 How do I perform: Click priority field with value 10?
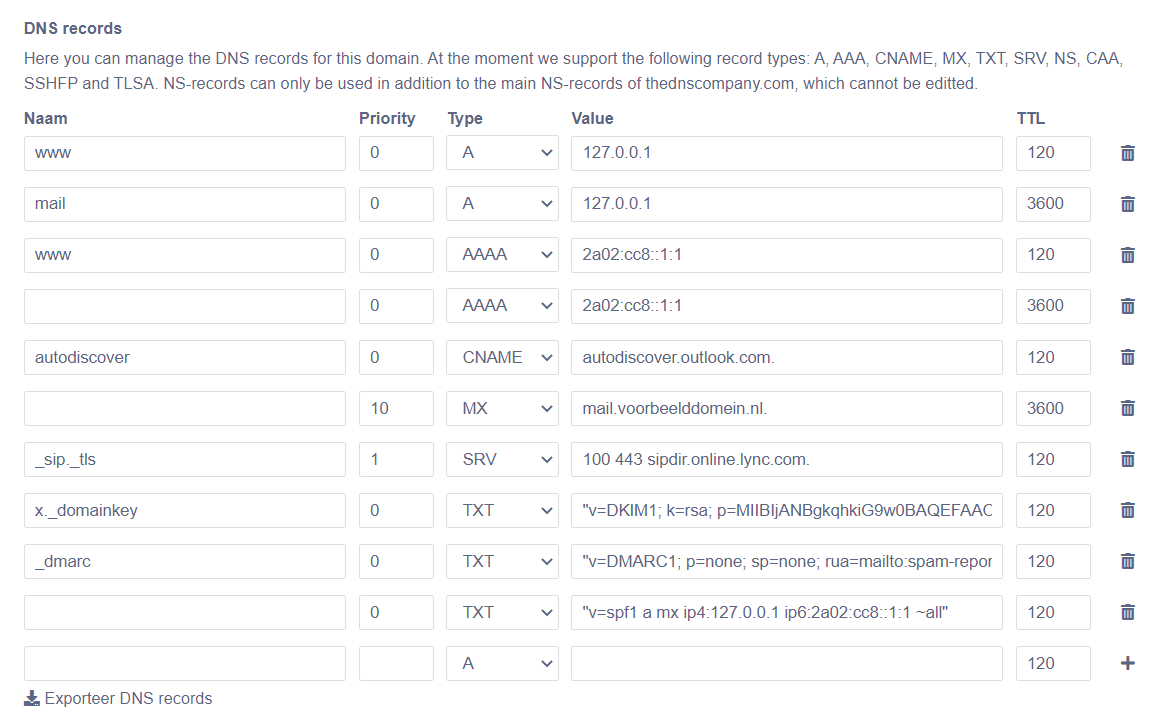point(396,409)
